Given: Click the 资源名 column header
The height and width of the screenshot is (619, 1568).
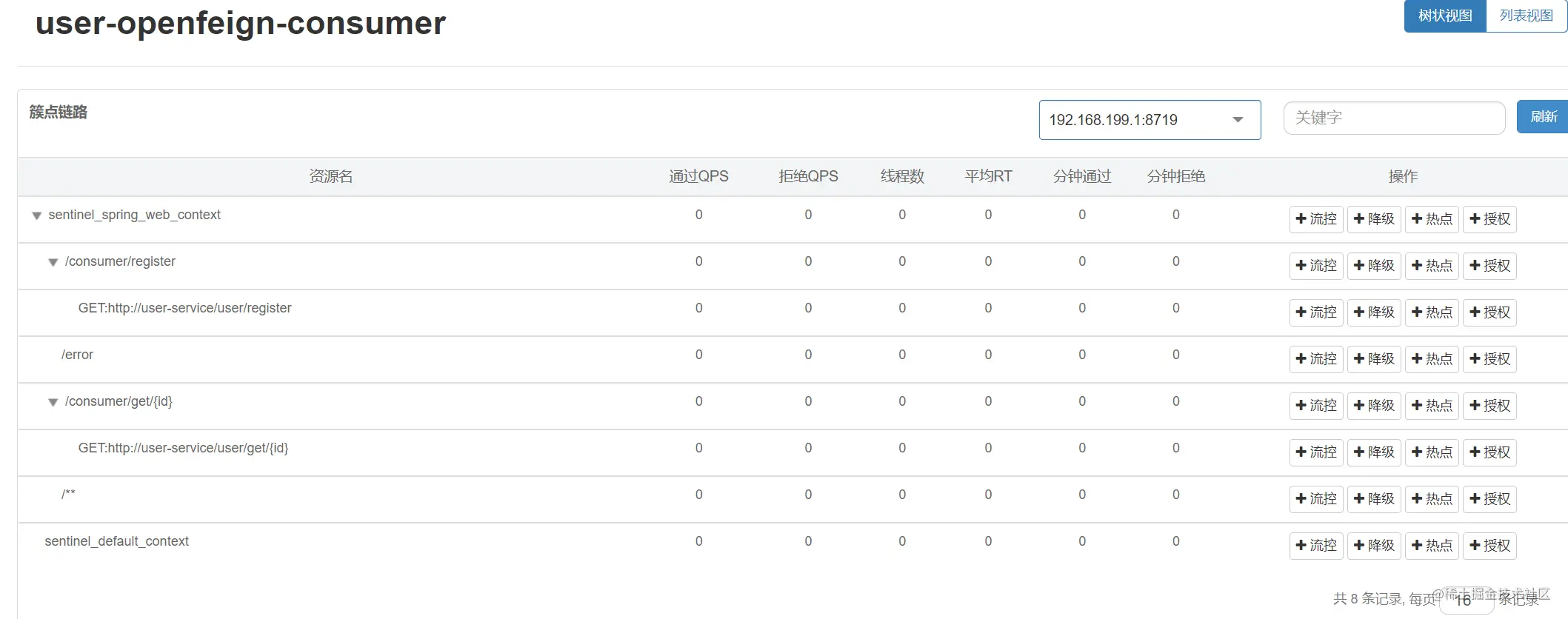Looking at the screenshot, I should tap(330, 176).
